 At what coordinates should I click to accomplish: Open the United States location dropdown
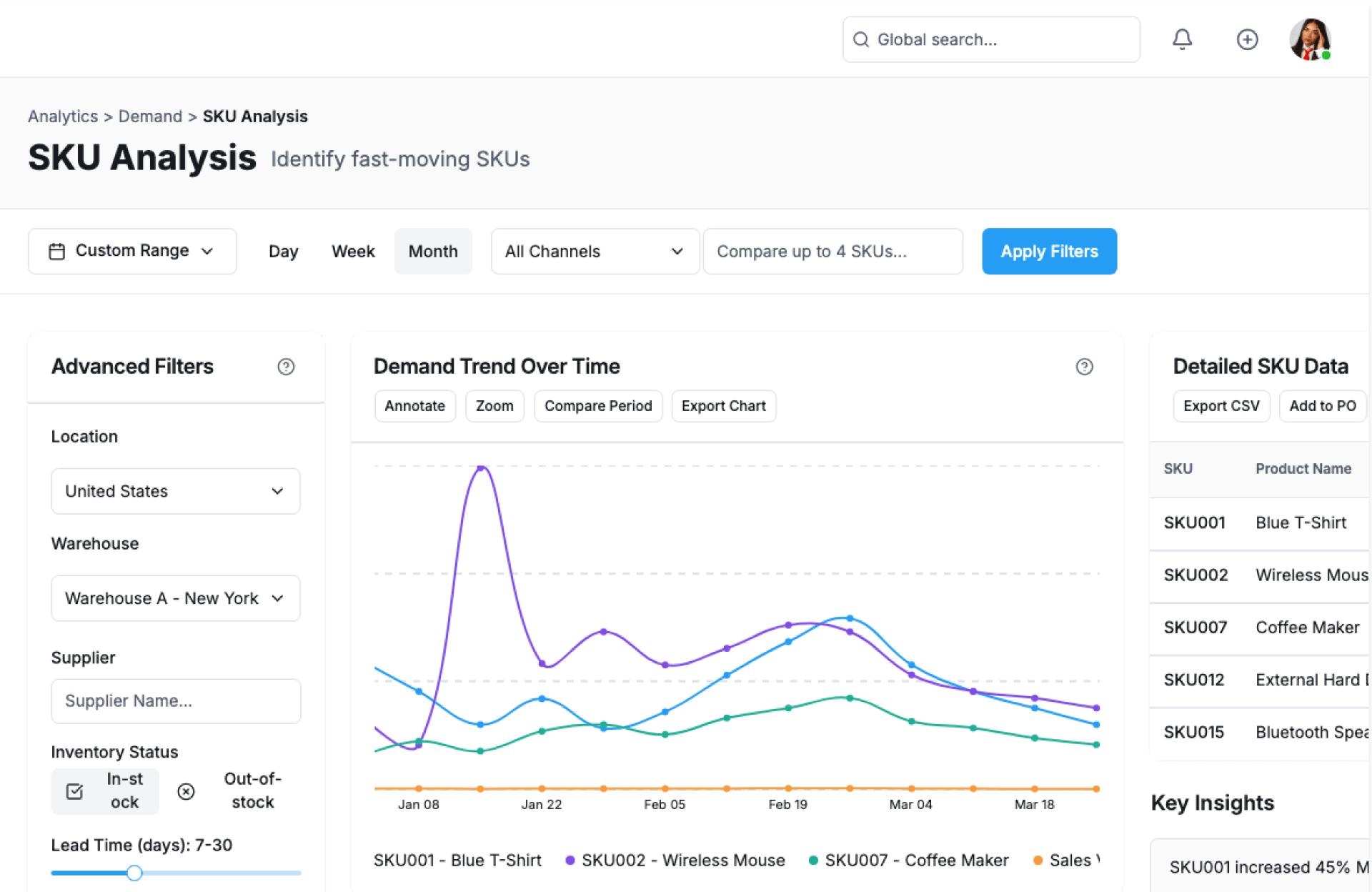point(176,491)
